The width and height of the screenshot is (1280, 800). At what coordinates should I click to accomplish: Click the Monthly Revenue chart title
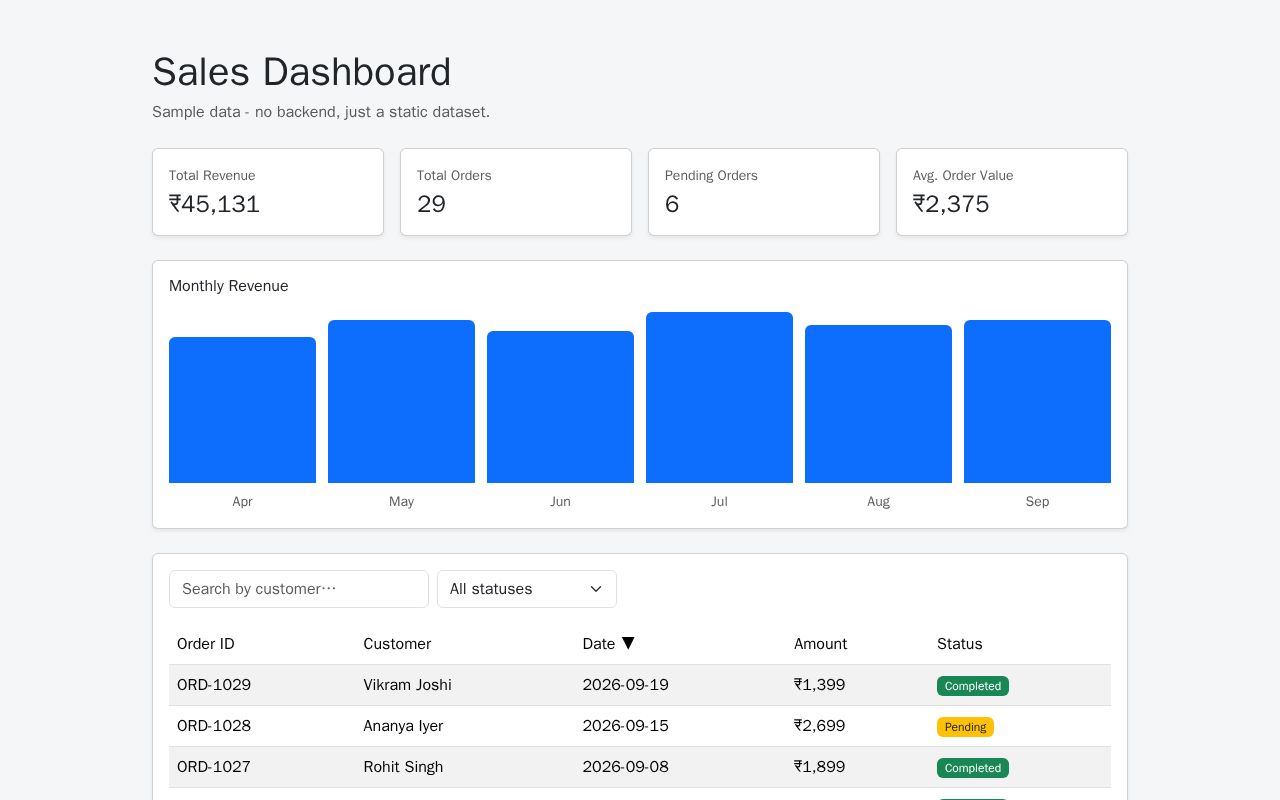[x=229, y=286]
